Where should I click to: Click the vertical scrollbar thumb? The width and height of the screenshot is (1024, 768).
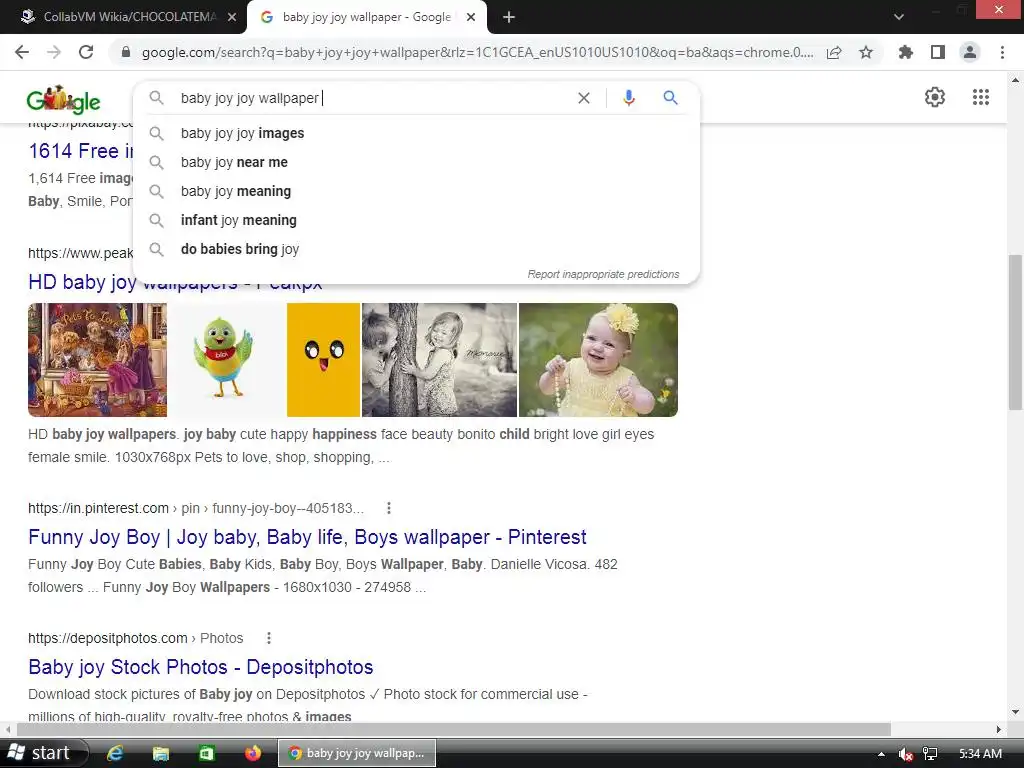click(1014, 332)
